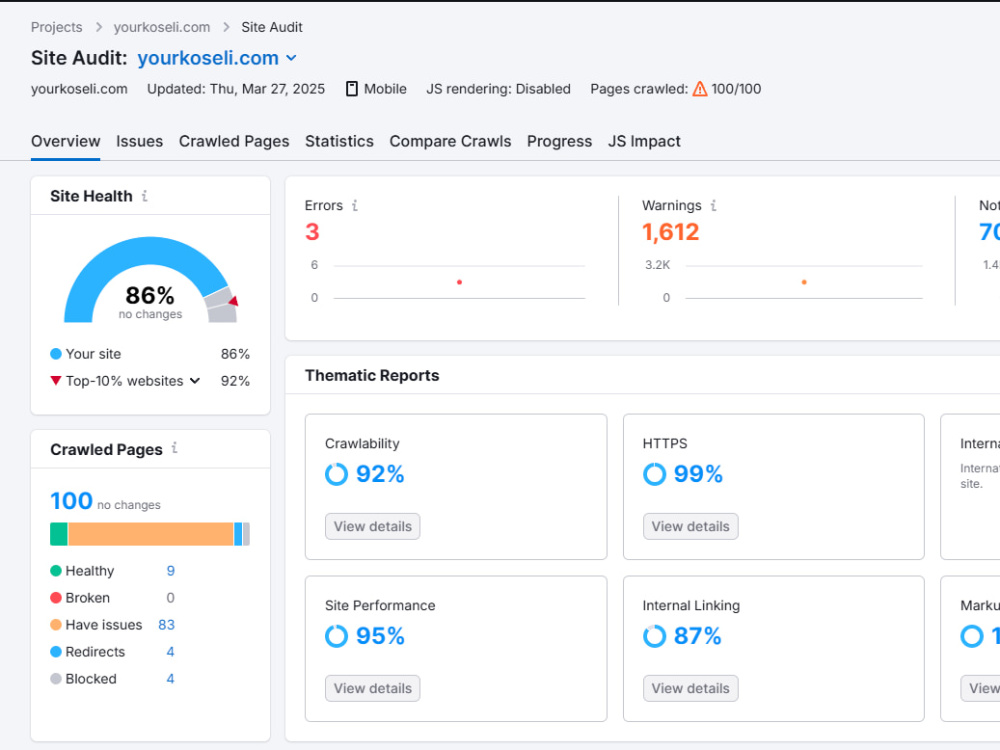Click the Internal Linking 87% score
The height and width of the screenshot is (750, 1000).
[698, 636]
